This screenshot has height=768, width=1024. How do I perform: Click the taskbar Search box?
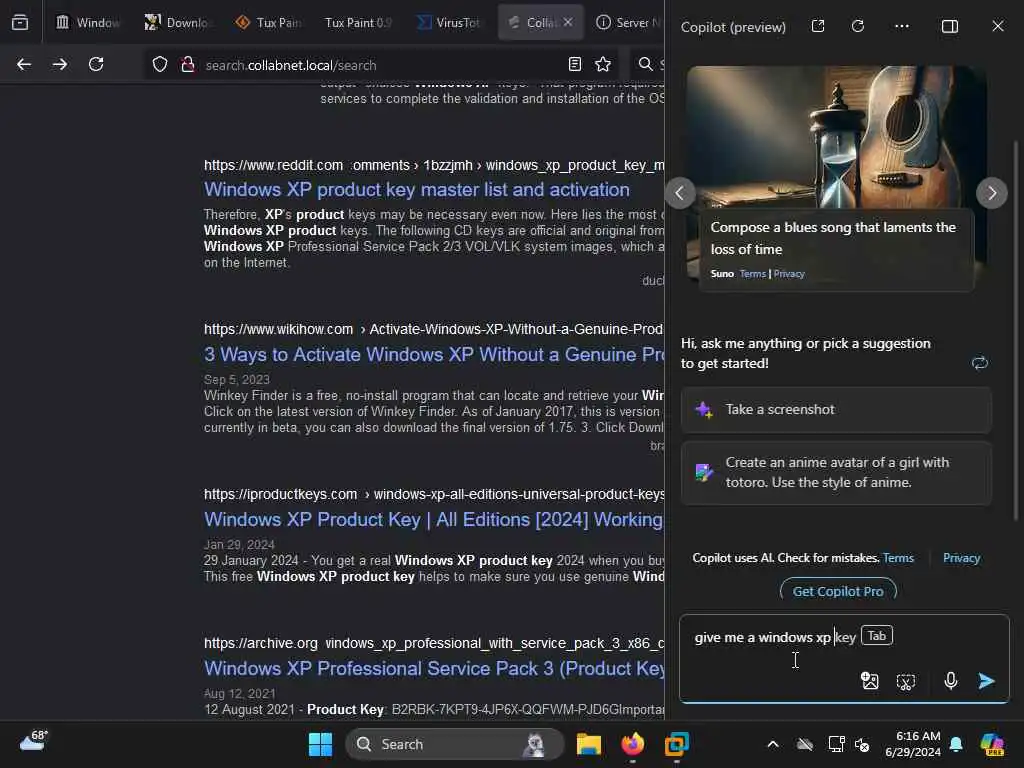point(455,744)
